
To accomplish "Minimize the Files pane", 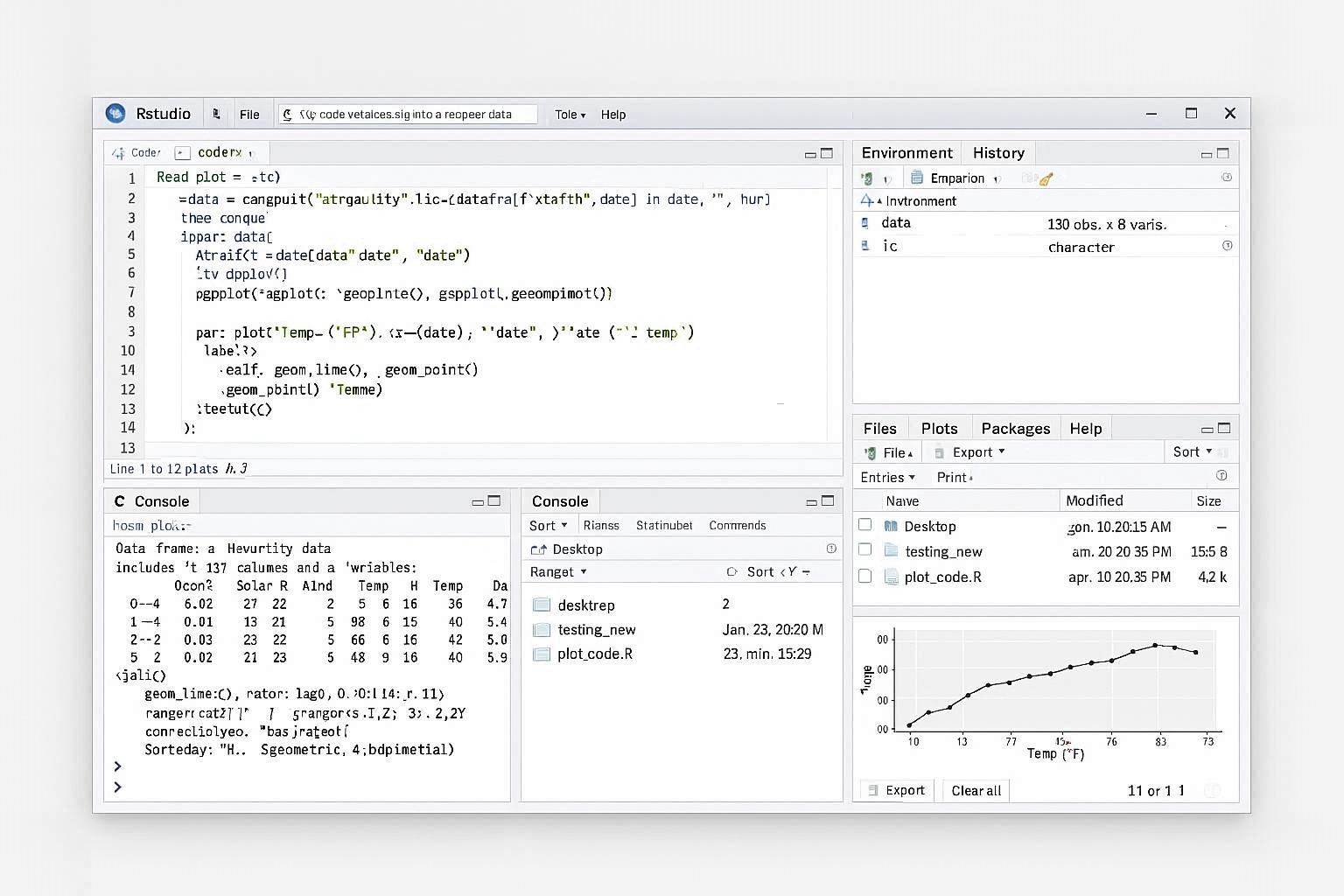I will (1207, 430).
